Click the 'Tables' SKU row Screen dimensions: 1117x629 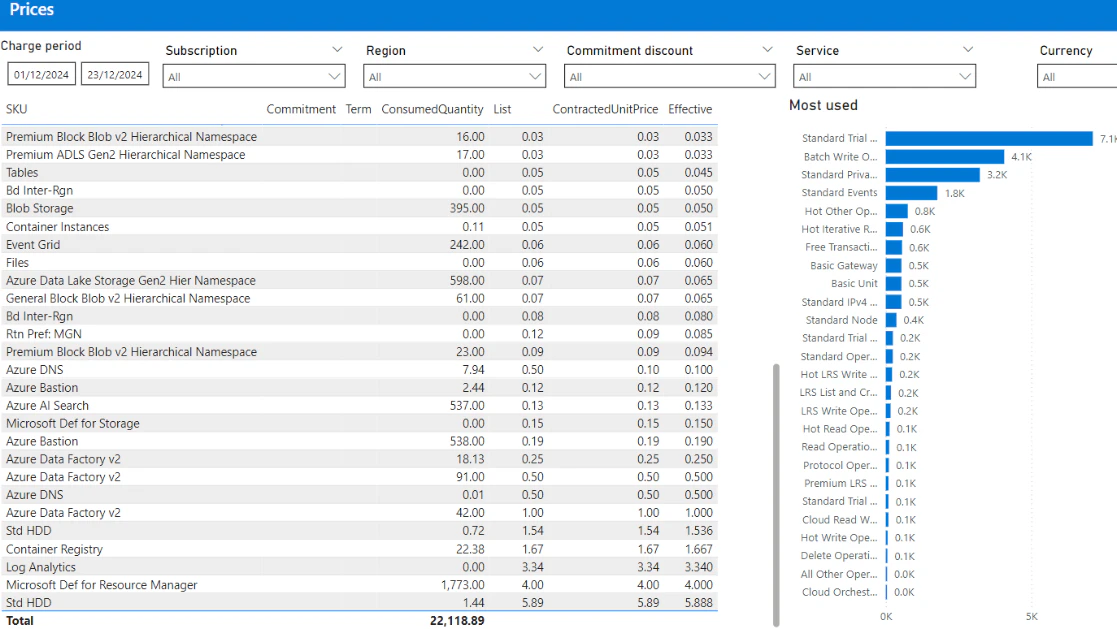pyautogui.click(x=359, y=172)
